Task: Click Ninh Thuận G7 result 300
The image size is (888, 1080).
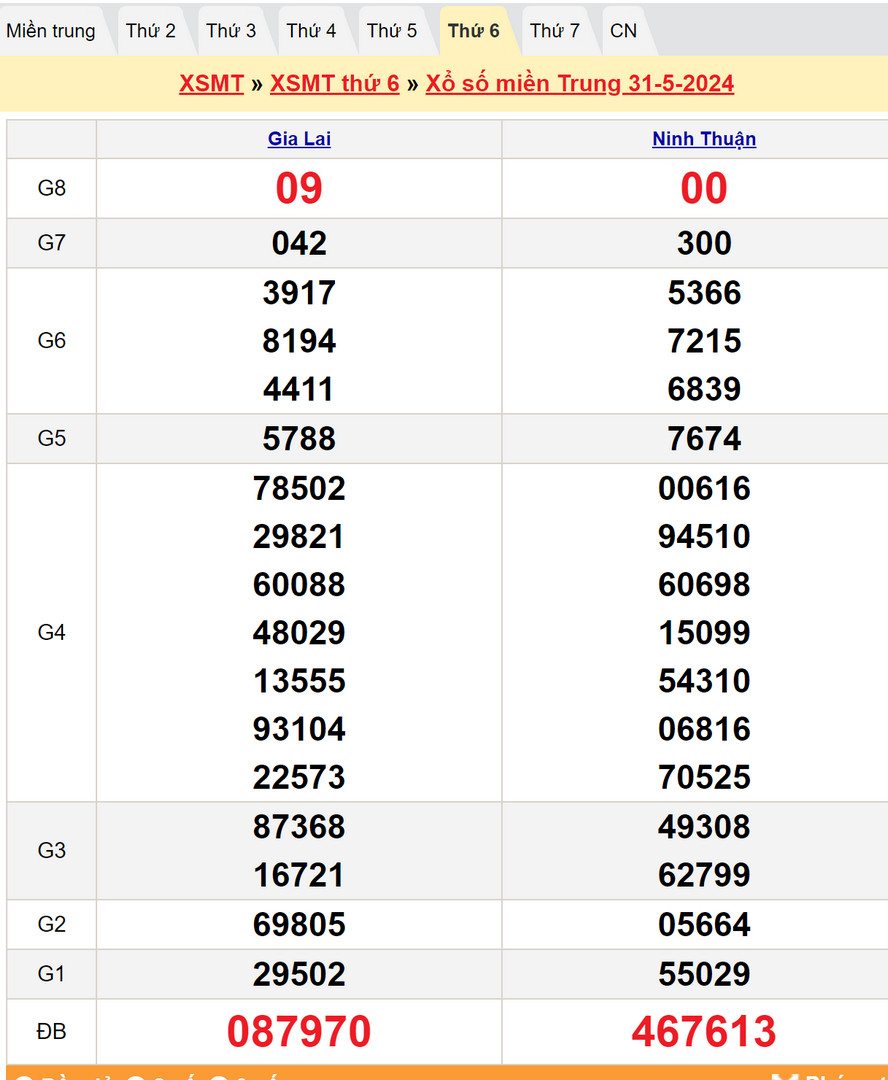Action: point(704,243)
